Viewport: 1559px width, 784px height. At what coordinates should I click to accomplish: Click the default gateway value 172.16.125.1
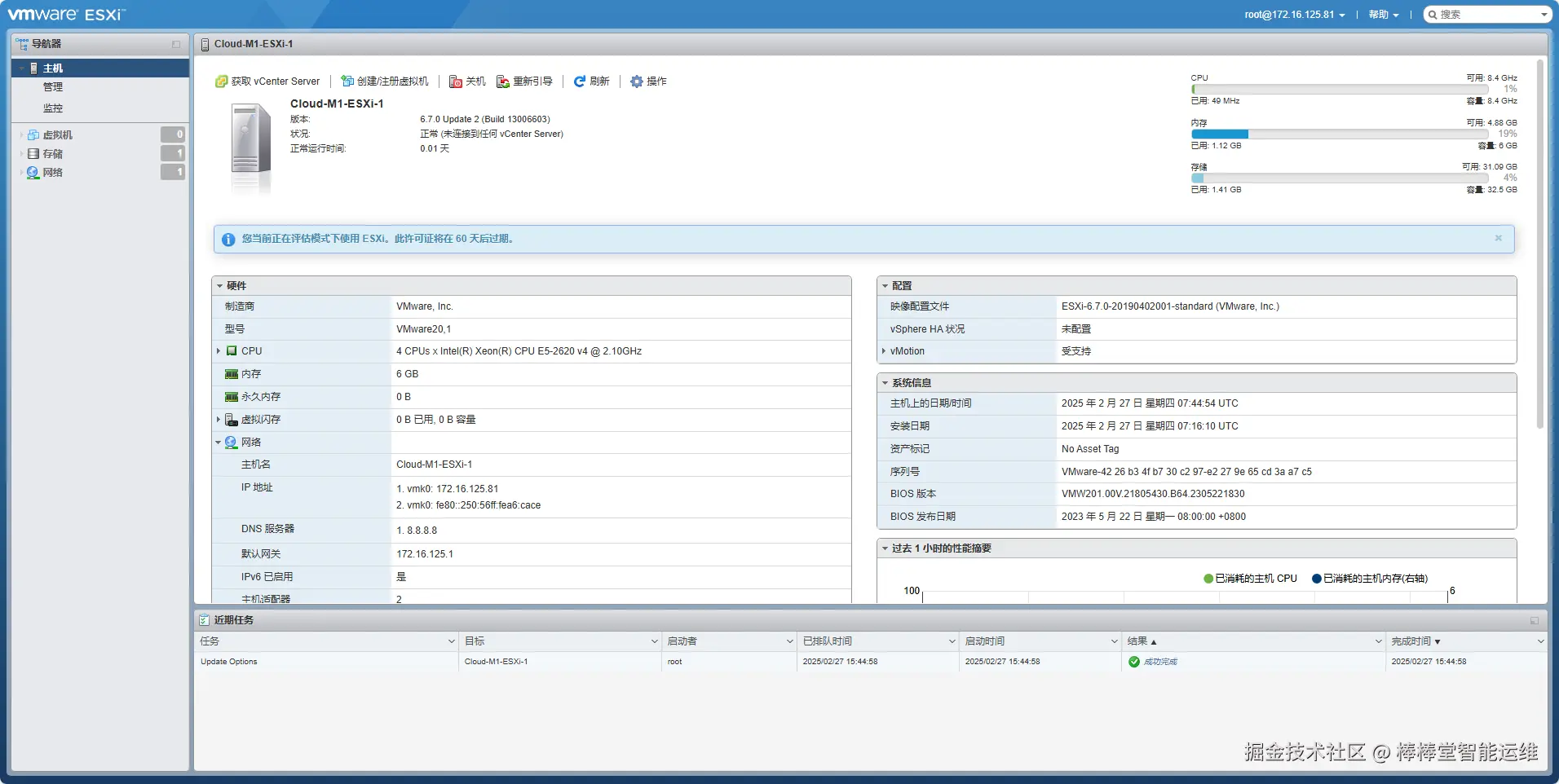[425, 554]
